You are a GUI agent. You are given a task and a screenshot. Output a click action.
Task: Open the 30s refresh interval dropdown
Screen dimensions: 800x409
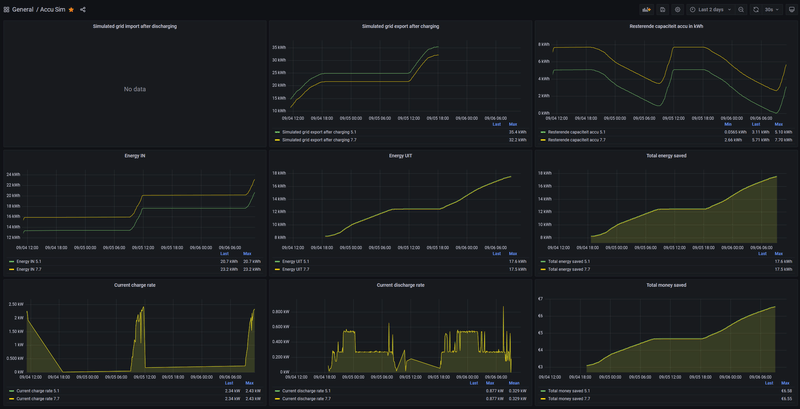pos(771,9)
